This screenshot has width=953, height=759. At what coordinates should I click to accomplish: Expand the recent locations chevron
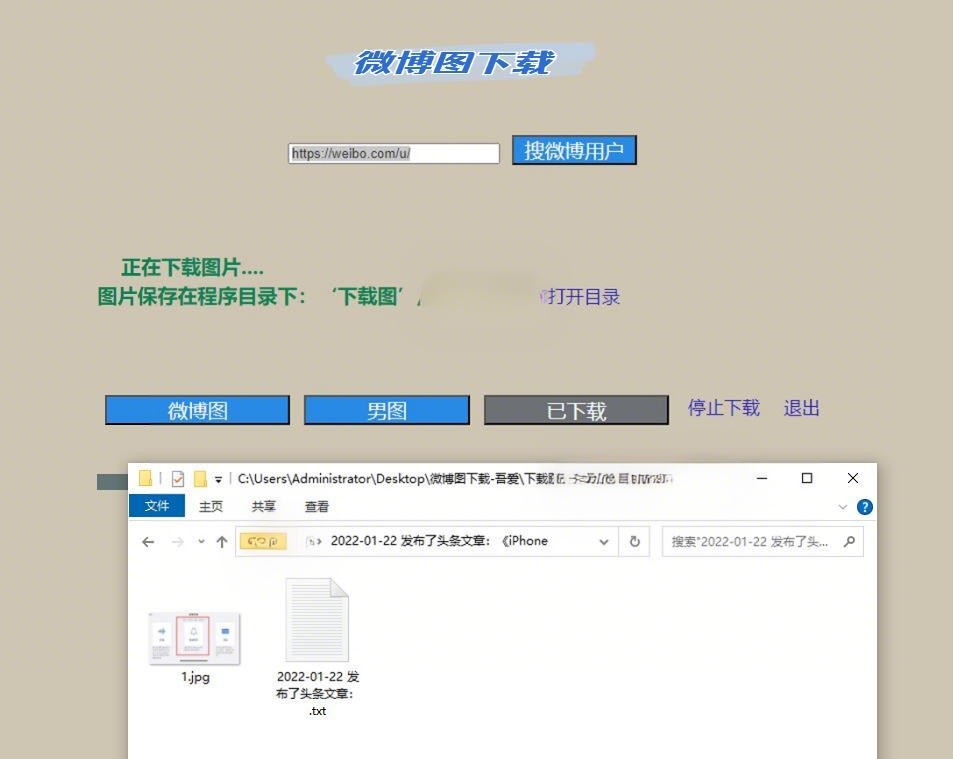201,542
